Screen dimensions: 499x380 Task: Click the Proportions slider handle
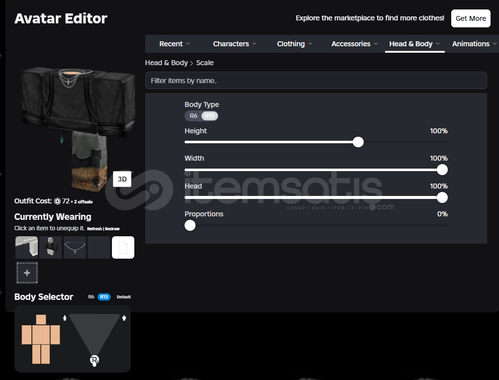(190, 225)
